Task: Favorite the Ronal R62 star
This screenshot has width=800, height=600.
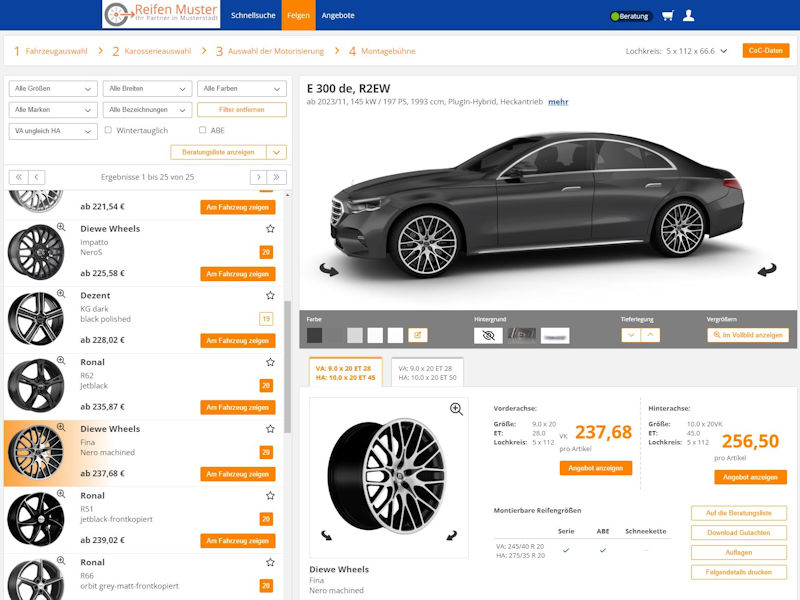Action: click(270, 362)
